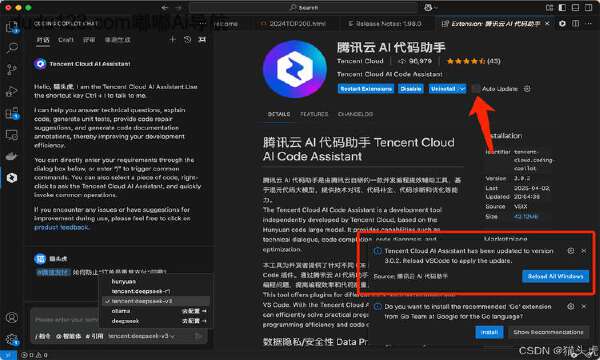The height and width of the screenshot is (360, 600).
Task: Open the Tencent Cloud AI Assistant sidebar icon
Action: click(12, 178)
